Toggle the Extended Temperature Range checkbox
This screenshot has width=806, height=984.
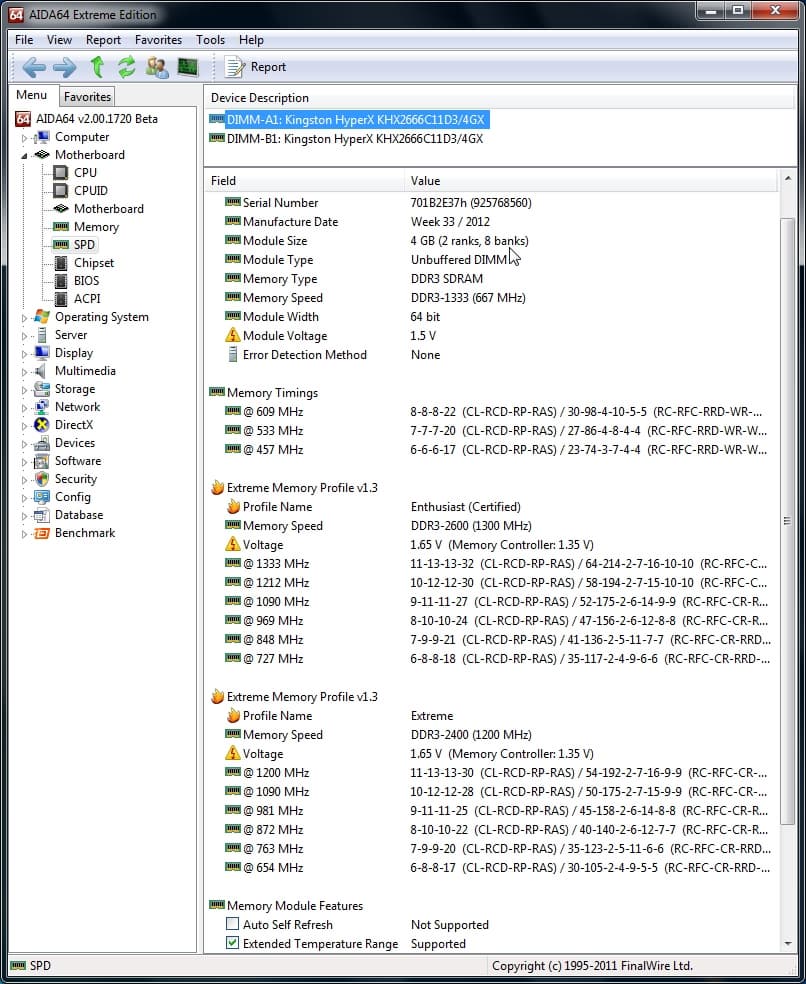pyautogui.click(x=232, y=943)
